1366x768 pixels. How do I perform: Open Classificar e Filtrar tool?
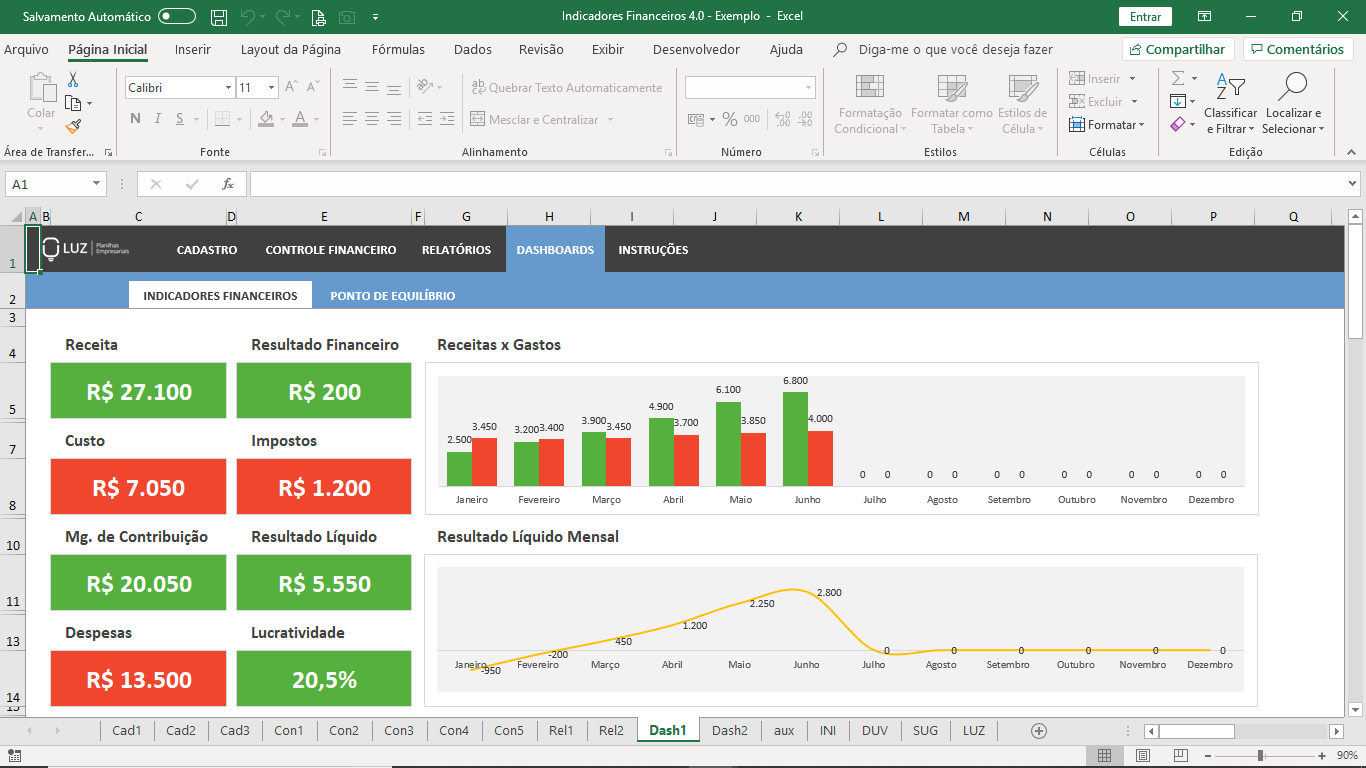[x=1230, y=103]
